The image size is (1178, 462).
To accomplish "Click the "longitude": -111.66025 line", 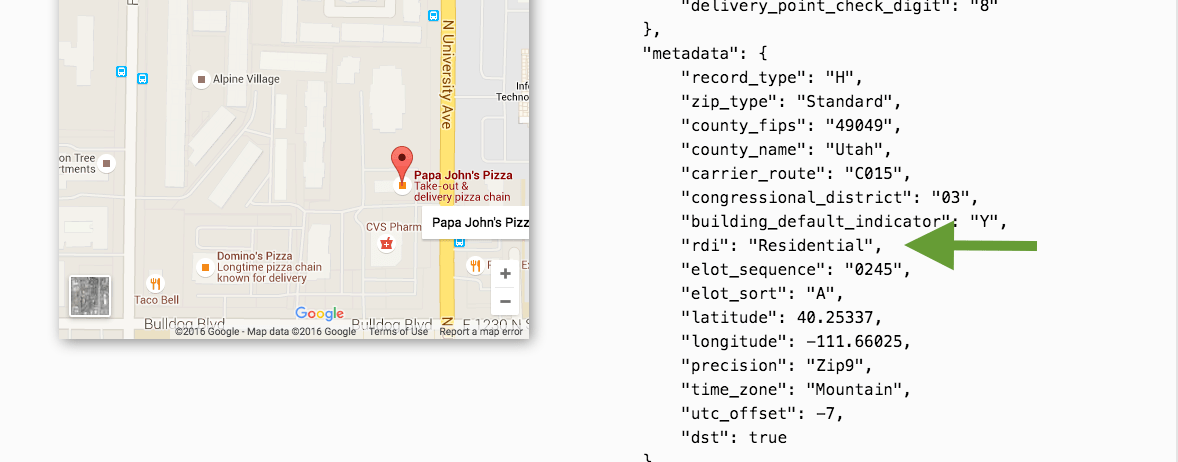I will [796, 342].
